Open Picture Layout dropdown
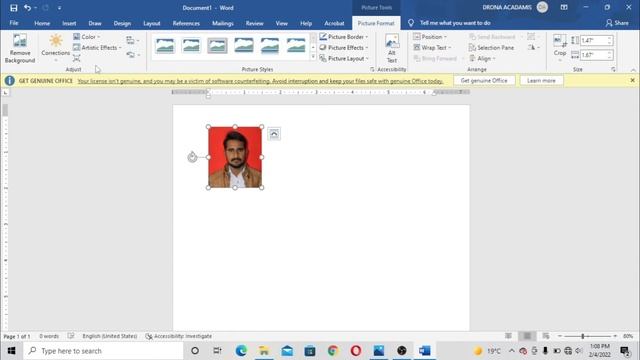Viewport: 640px width, 360px height. click(x=344, y=58)
